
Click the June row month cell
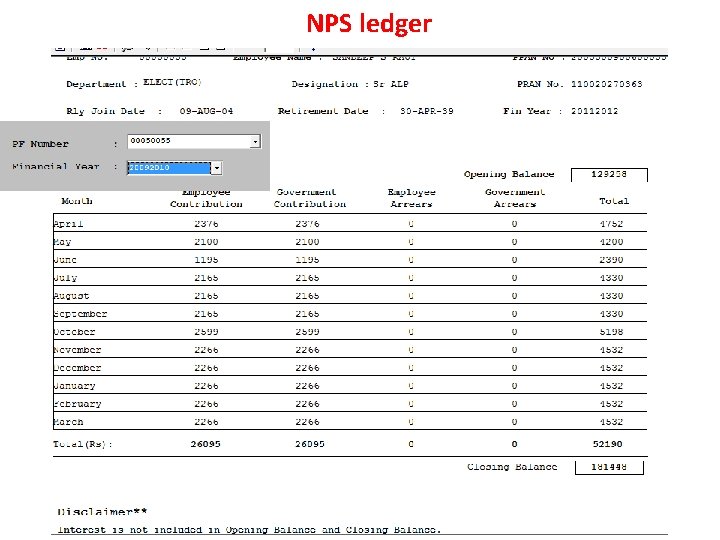tap(65, 260)
